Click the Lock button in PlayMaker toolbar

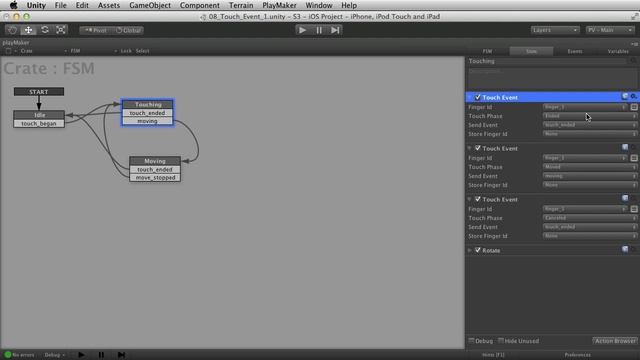click(x=126, y=51)
